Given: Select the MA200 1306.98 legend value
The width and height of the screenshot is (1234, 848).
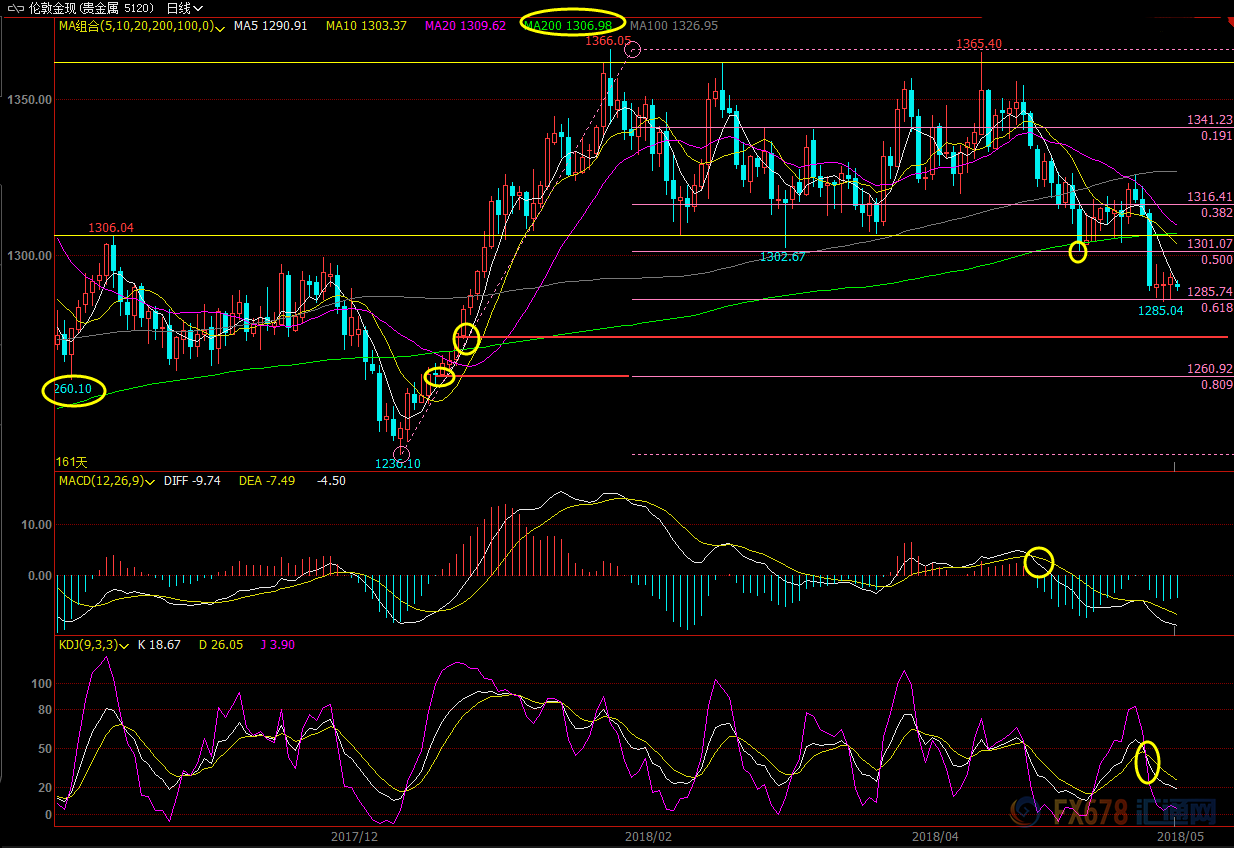Looking at the screenshot, I should point(569,25).
